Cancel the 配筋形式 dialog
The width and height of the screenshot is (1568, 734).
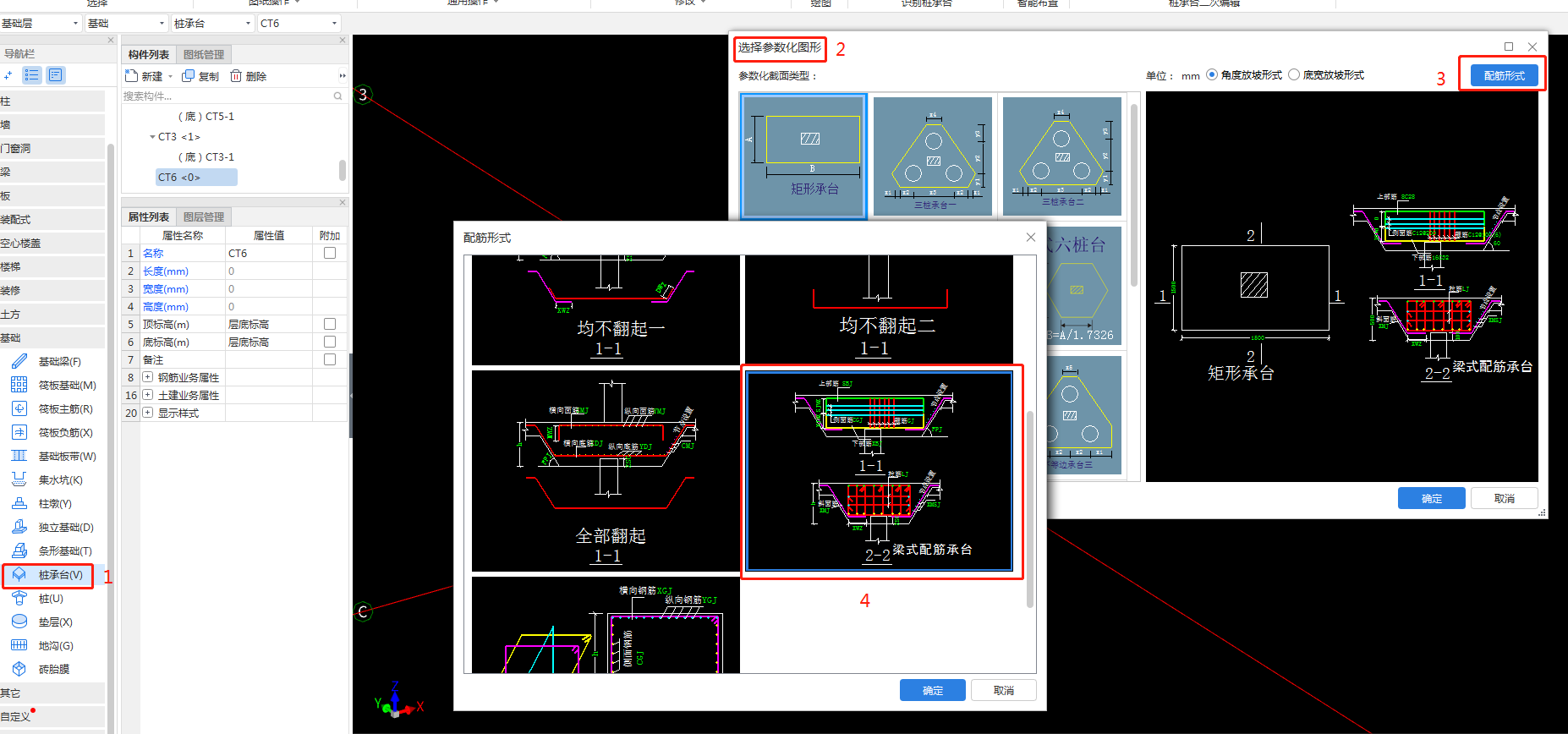[x=1004, y=690]
